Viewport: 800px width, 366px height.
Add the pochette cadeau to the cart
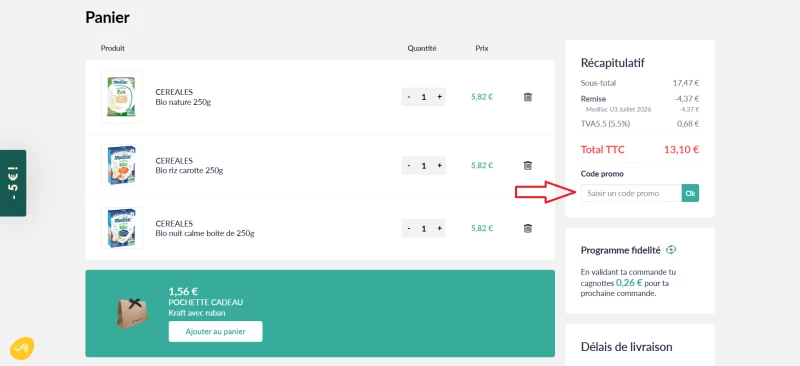(x=215, y=331)
